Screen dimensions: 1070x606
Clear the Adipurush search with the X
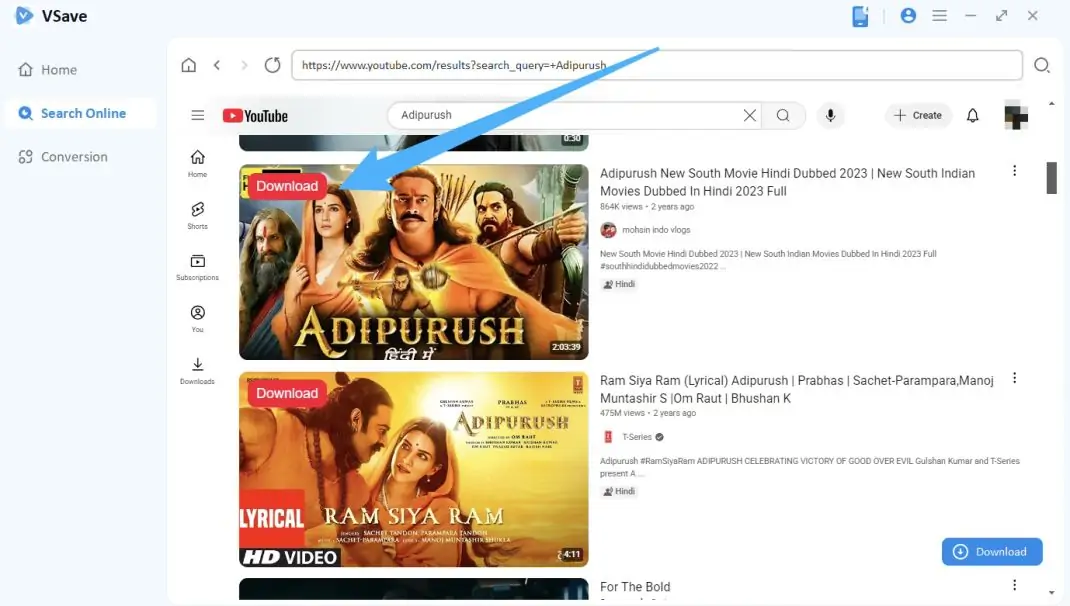(749, 115)
